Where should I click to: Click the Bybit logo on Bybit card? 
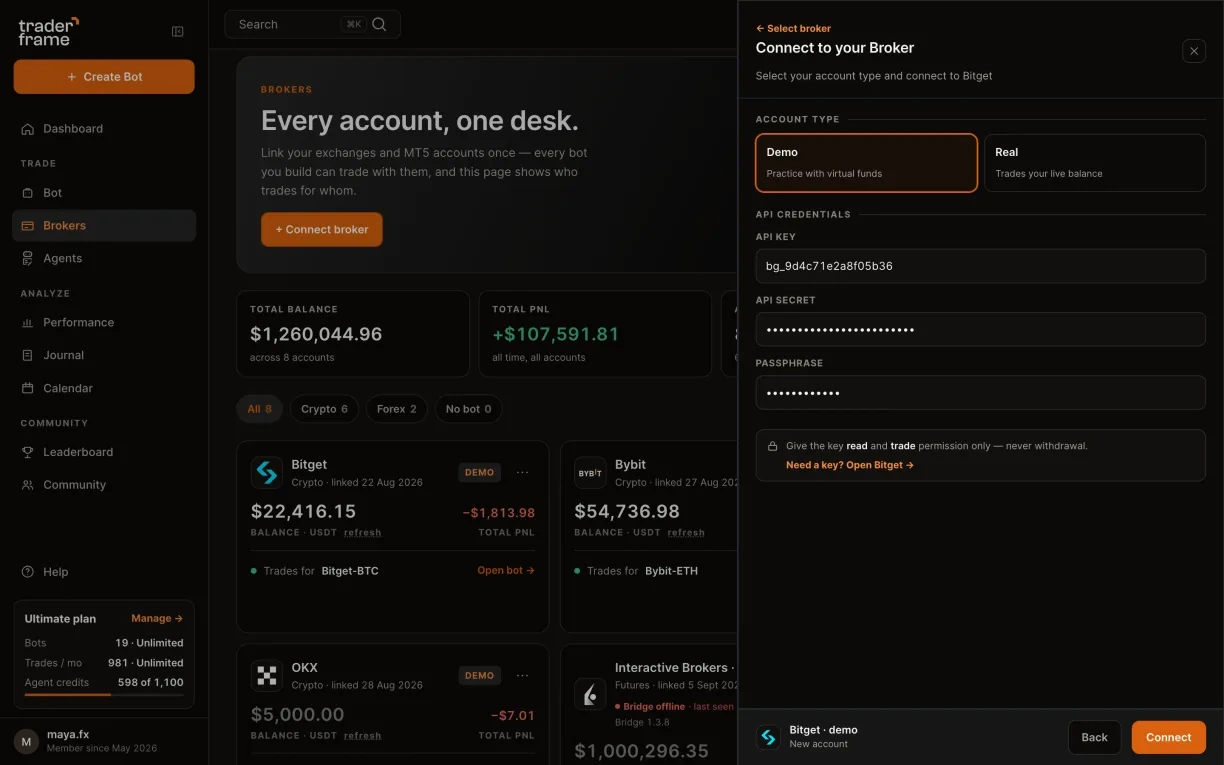point(590,472)
